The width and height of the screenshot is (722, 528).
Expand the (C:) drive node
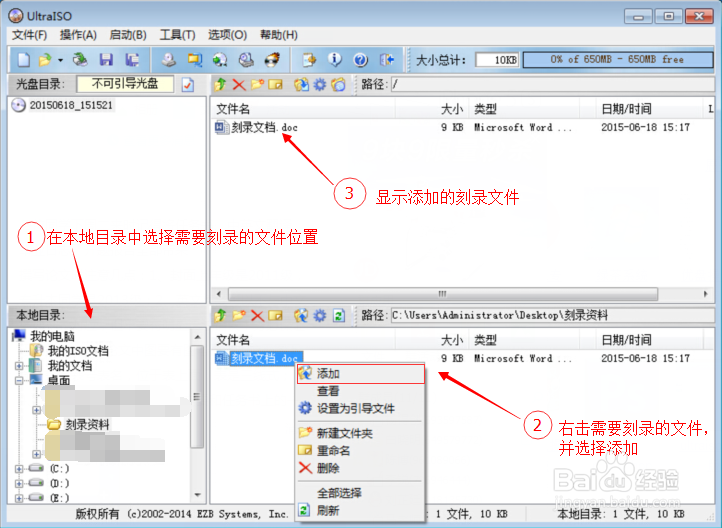coord(19,469)
